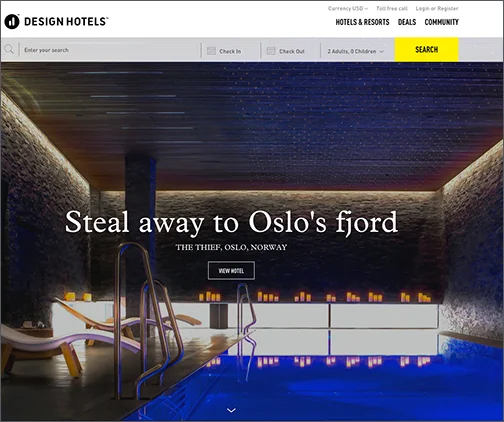Click the arrow beside guest count
Screen dimensions: 504x422
click(382, 52)
